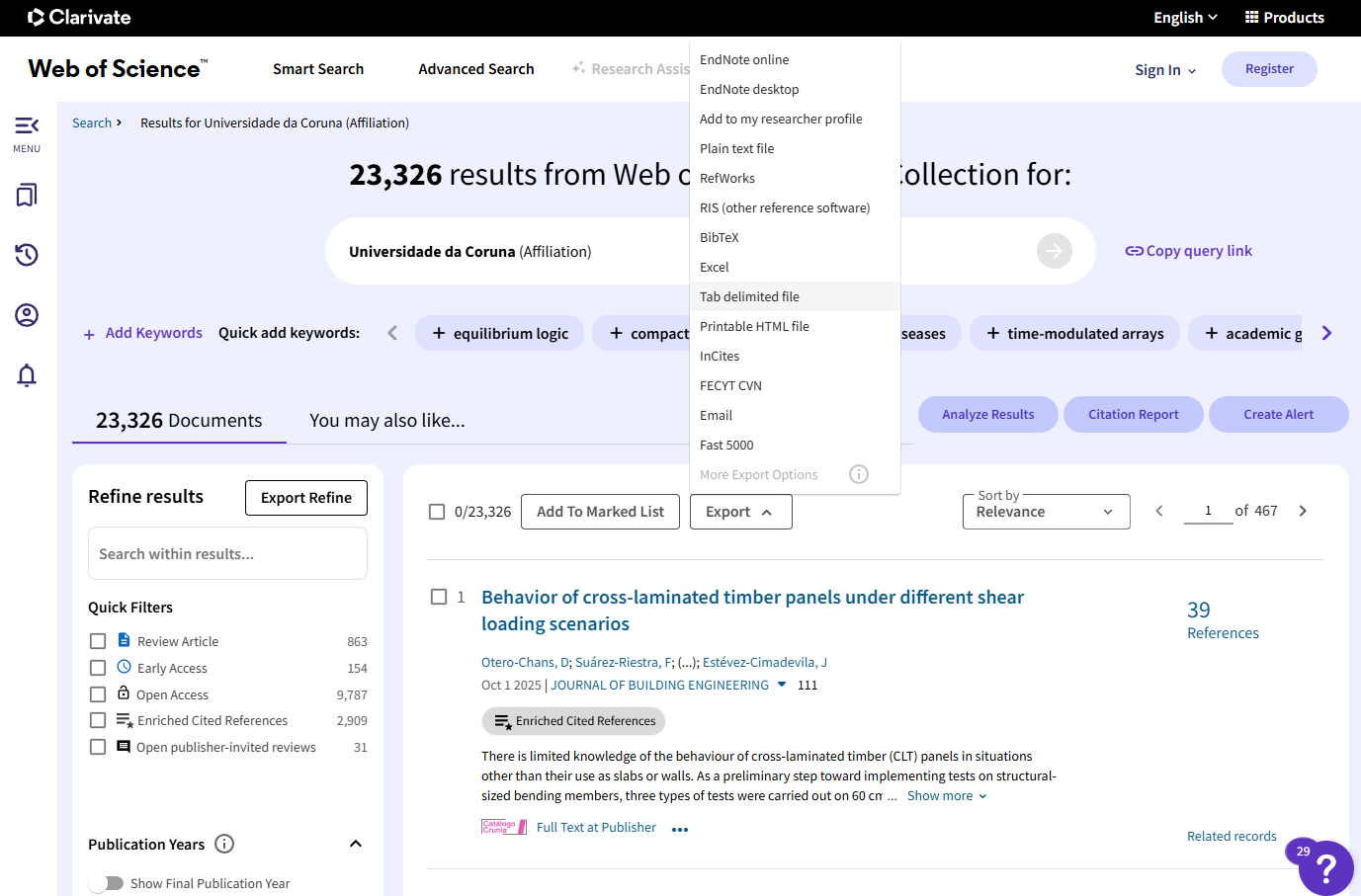
Task: Check the Open Access quick filter
Action: [98, 694]
